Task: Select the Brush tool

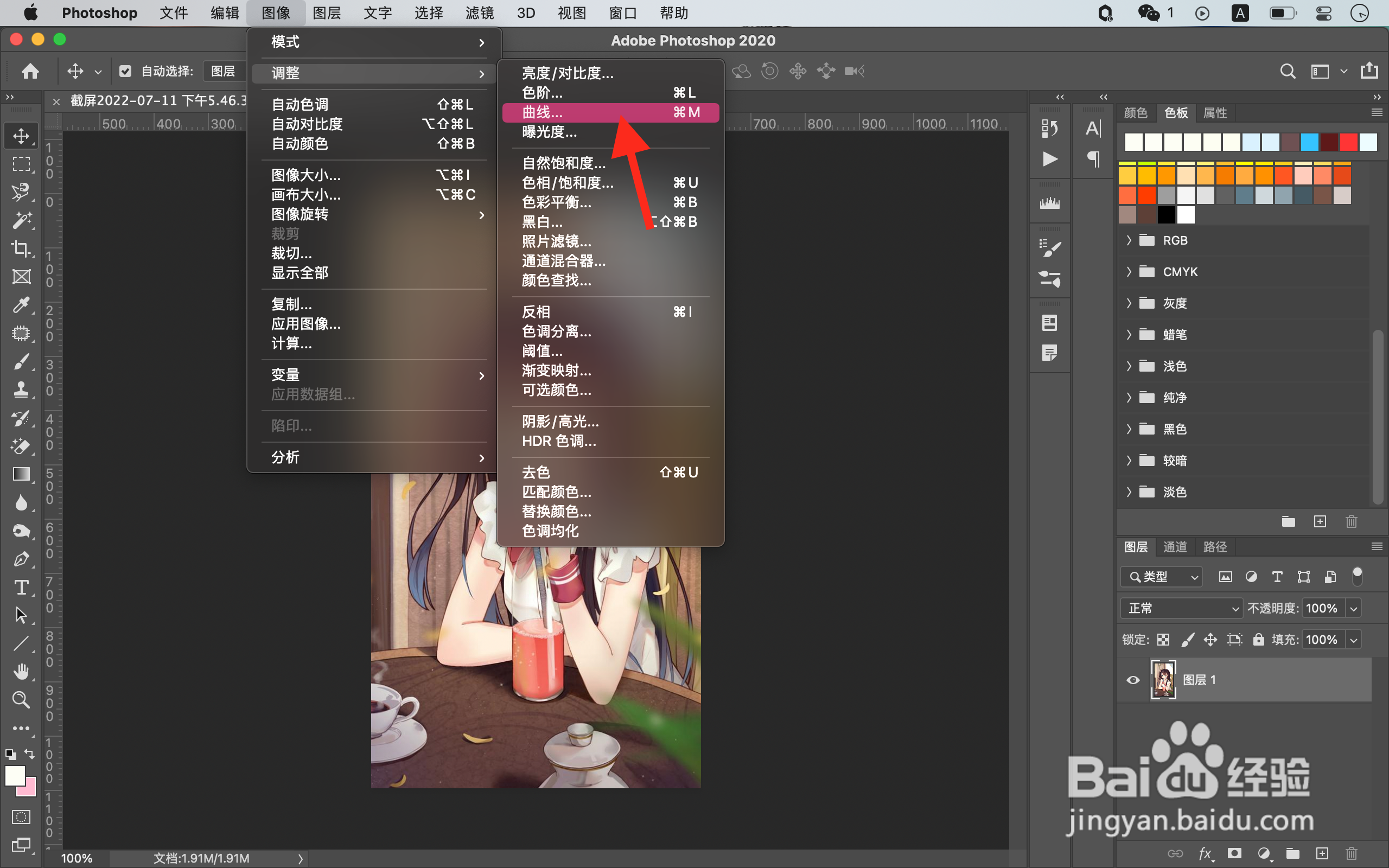Action: 21,362
